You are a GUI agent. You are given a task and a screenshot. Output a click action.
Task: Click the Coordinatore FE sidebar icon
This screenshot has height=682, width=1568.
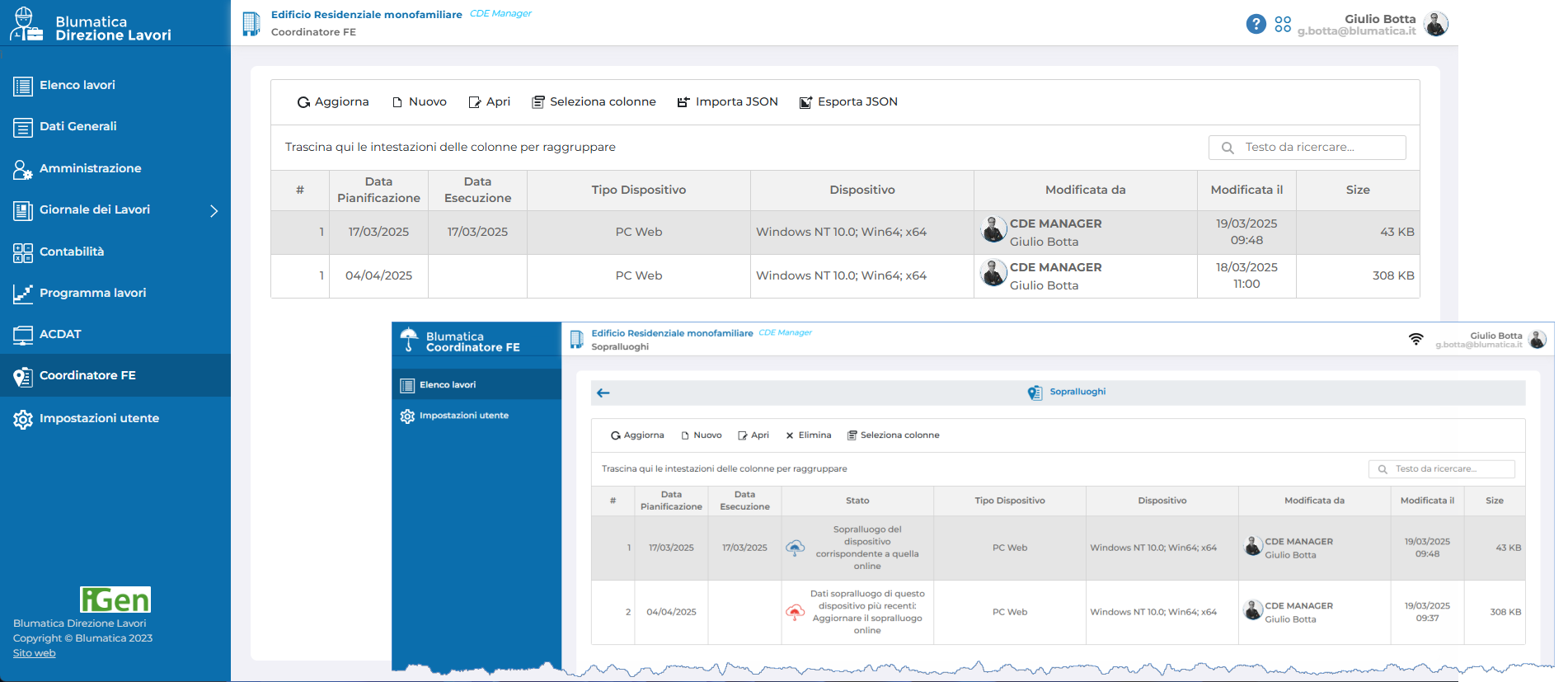tap(23, 377)
